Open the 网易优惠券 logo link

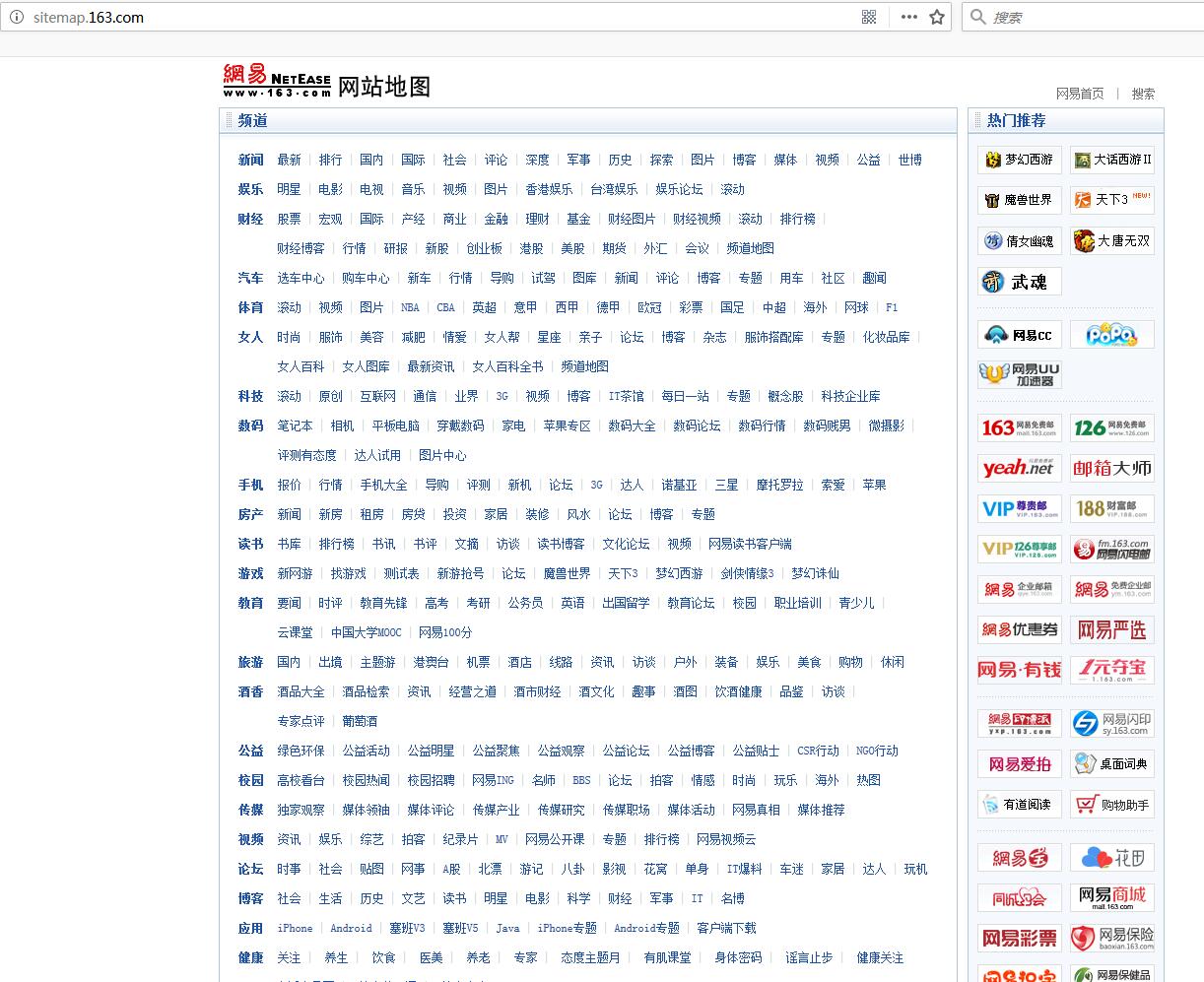[1020, 630]
